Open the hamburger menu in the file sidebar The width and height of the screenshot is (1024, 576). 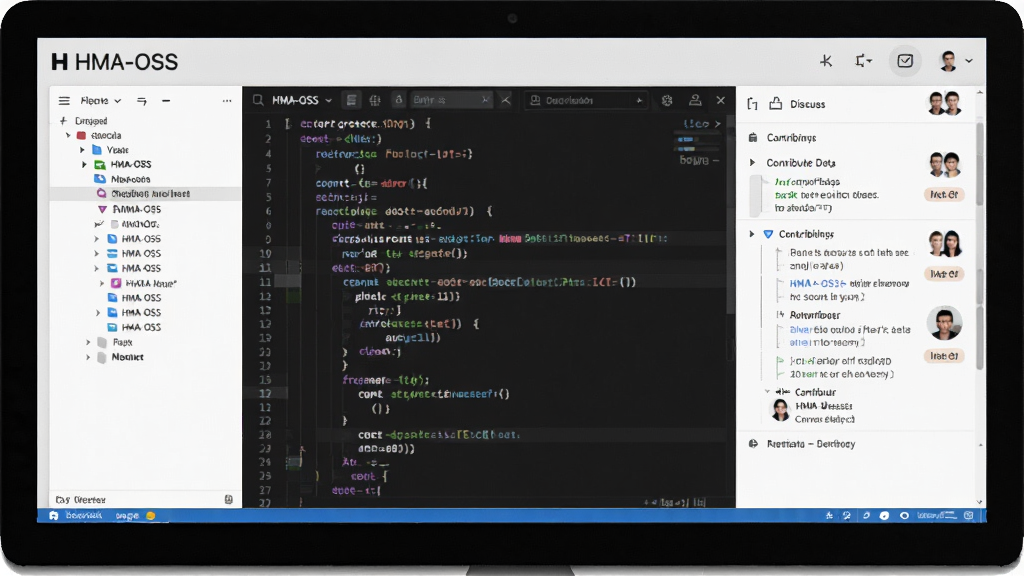pyautogui.click(x=64, y=101)
